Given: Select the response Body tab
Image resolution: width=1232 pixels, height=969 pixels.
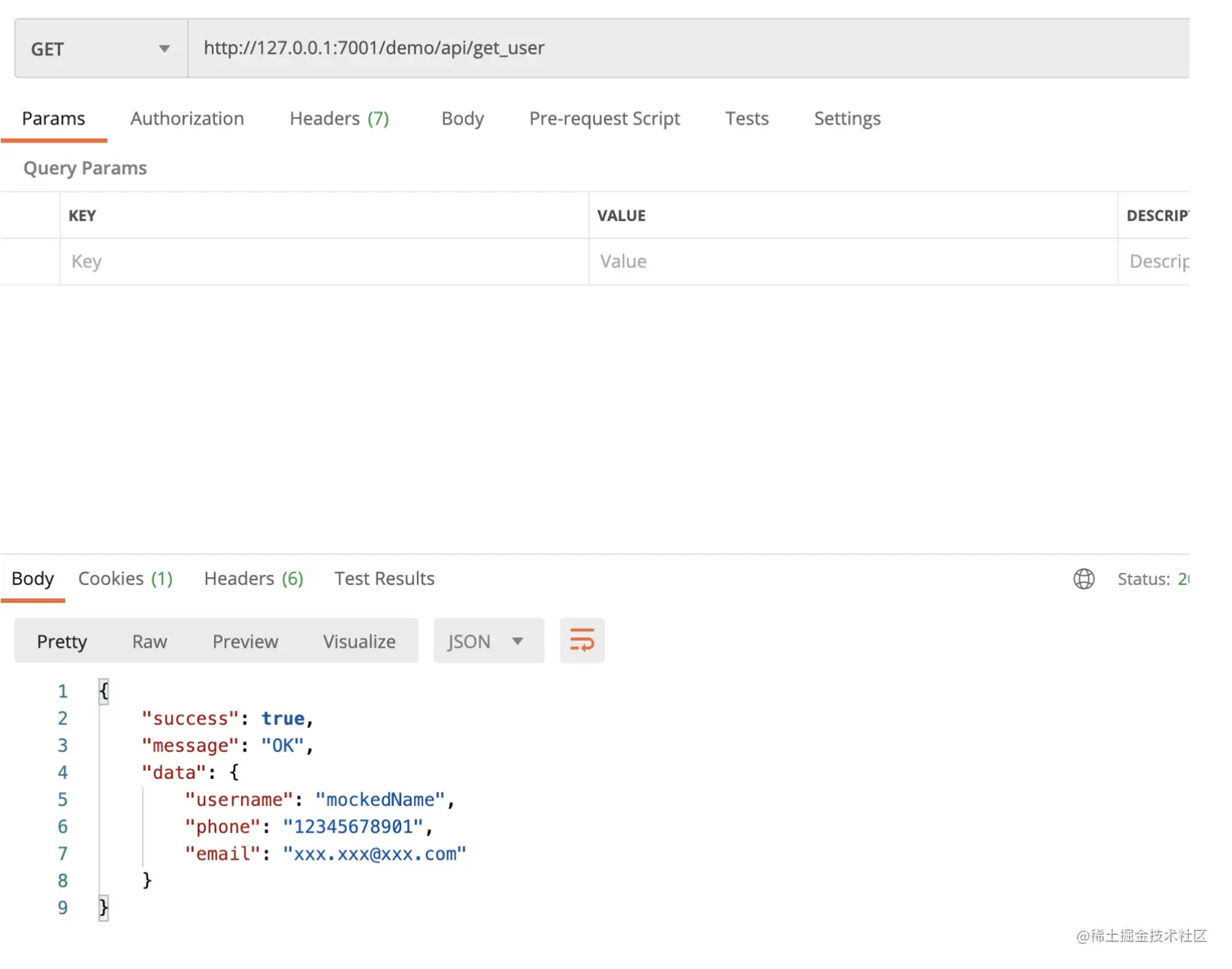Looking at the screenshot, I should 33,579.
